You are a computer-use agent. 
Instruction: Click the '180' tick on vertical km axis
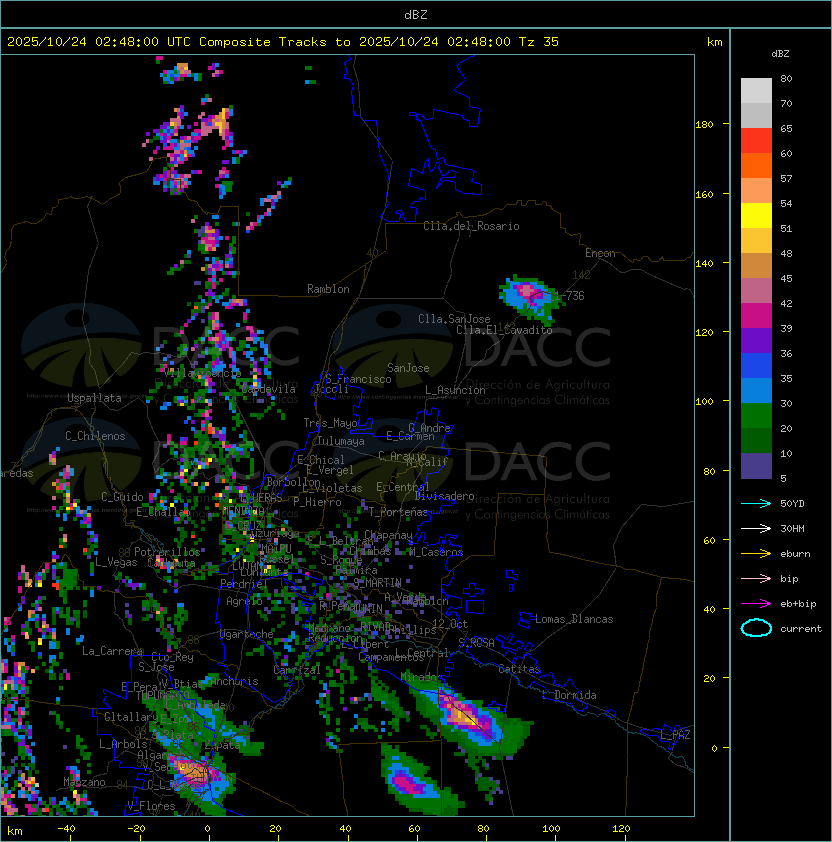point(704,125)
